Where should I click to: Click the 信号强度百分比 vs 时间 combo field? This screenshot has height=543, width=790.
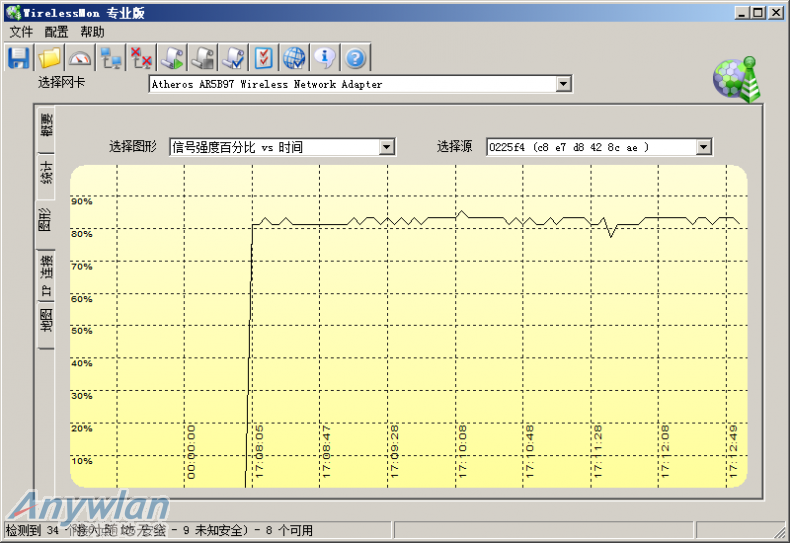[282, 147]
